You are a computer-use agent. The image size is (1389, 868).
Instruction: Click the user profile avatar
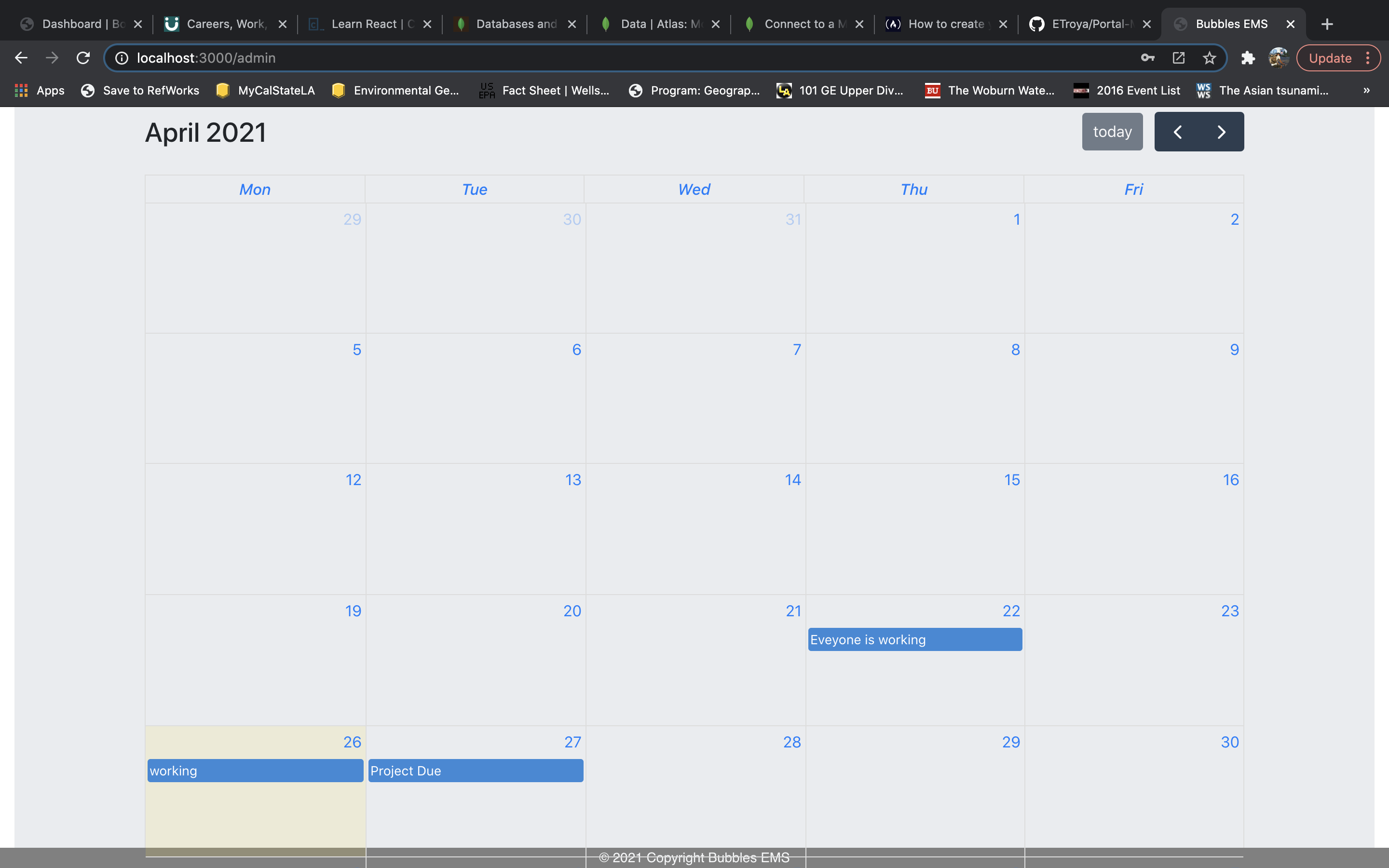1278,58
